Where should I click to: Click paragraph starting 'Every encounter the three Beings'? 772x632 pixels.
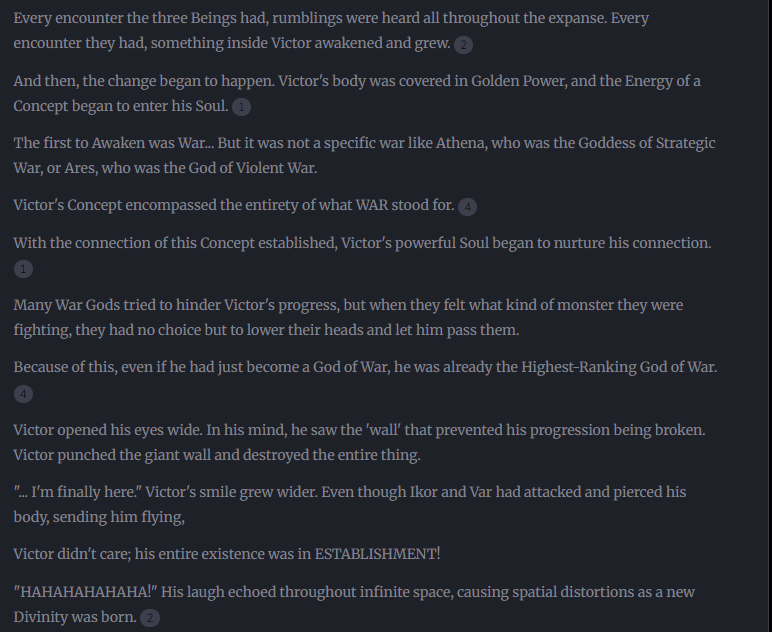(331, 31)
